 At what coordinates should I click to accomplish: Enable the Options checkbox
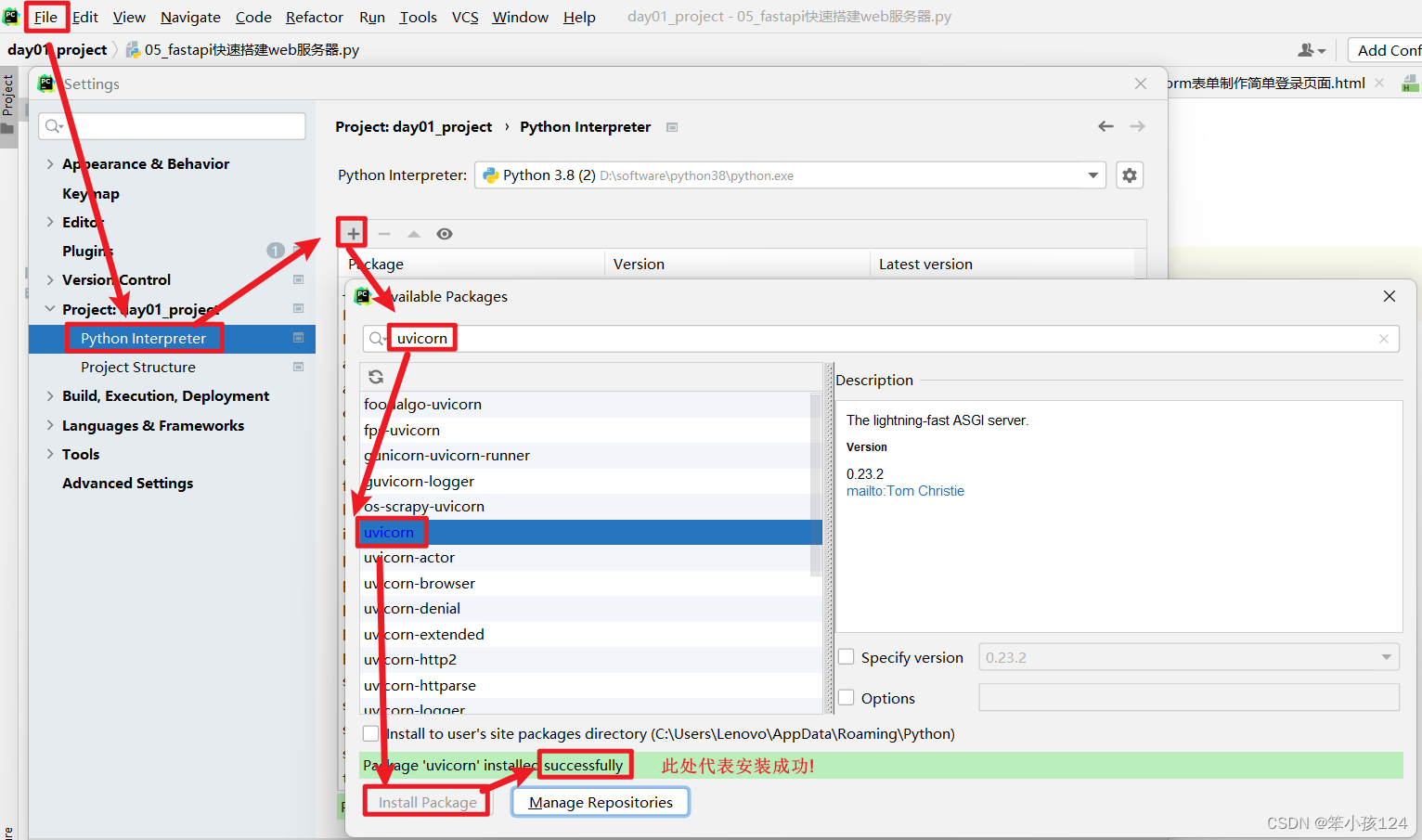click(847, 697)
